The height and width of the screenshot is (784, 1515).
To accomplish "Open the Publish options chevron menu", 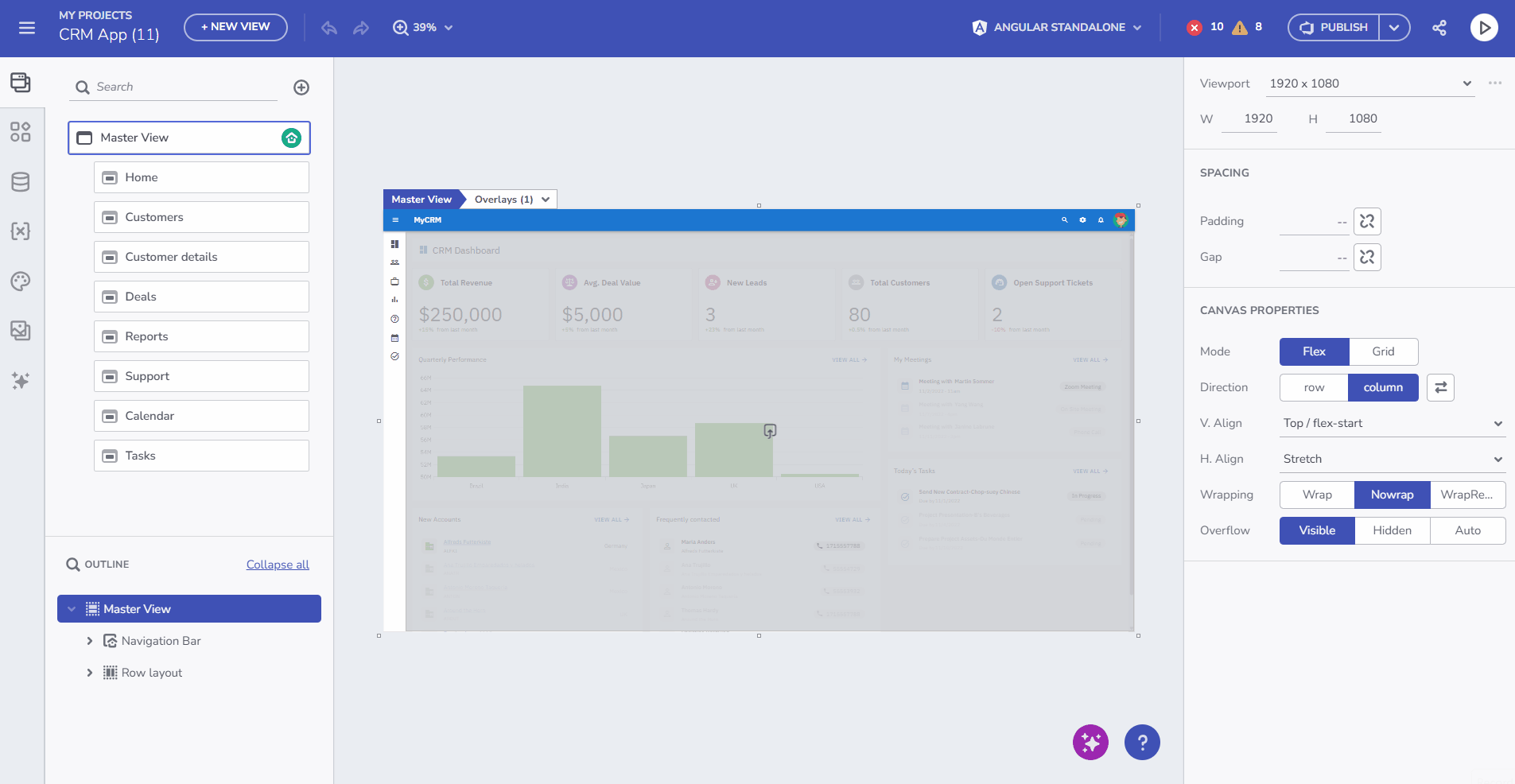I will point(1394,27).
